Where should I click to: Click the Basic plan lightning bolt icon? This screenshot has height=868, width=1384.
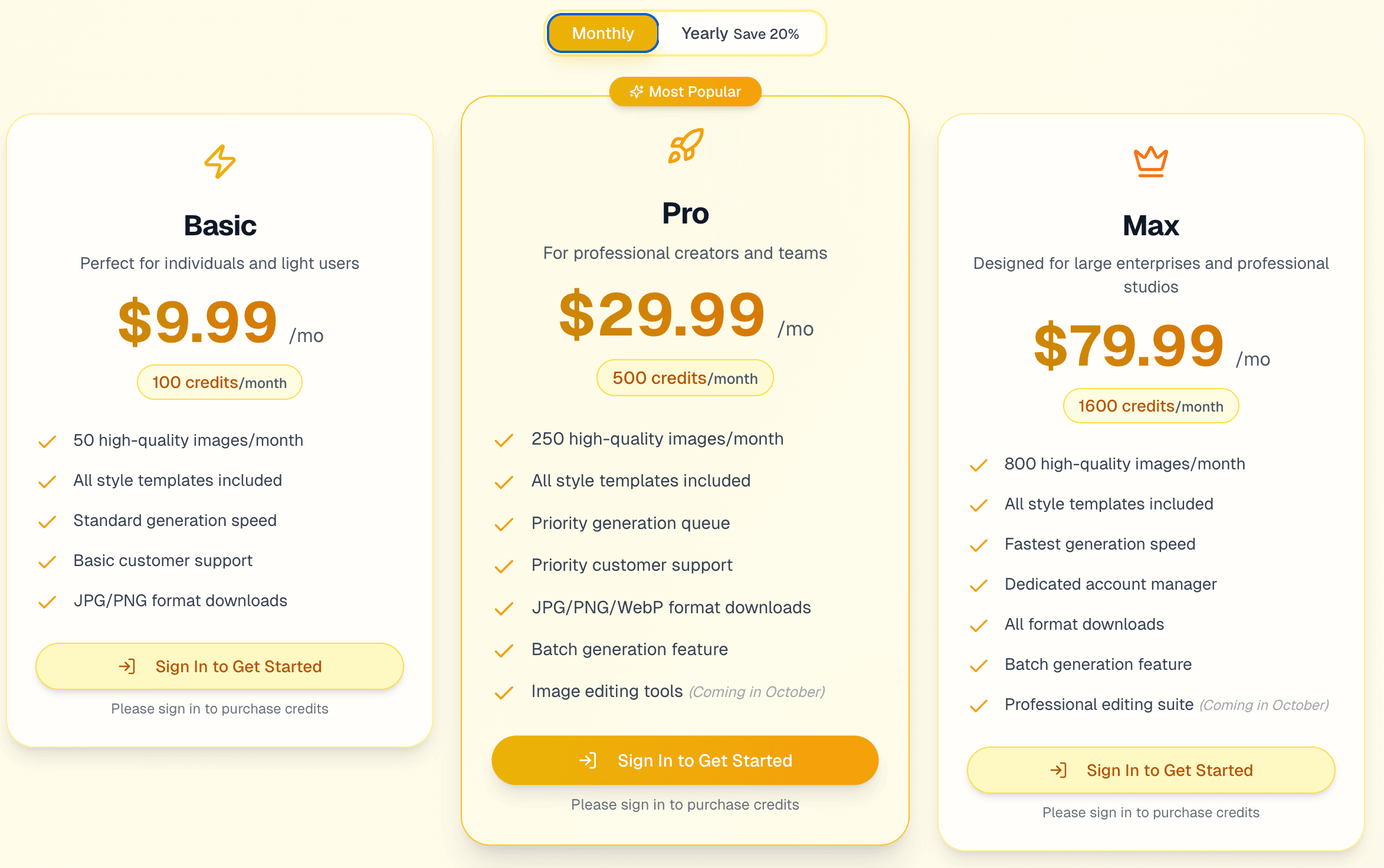tap(220, 161)
